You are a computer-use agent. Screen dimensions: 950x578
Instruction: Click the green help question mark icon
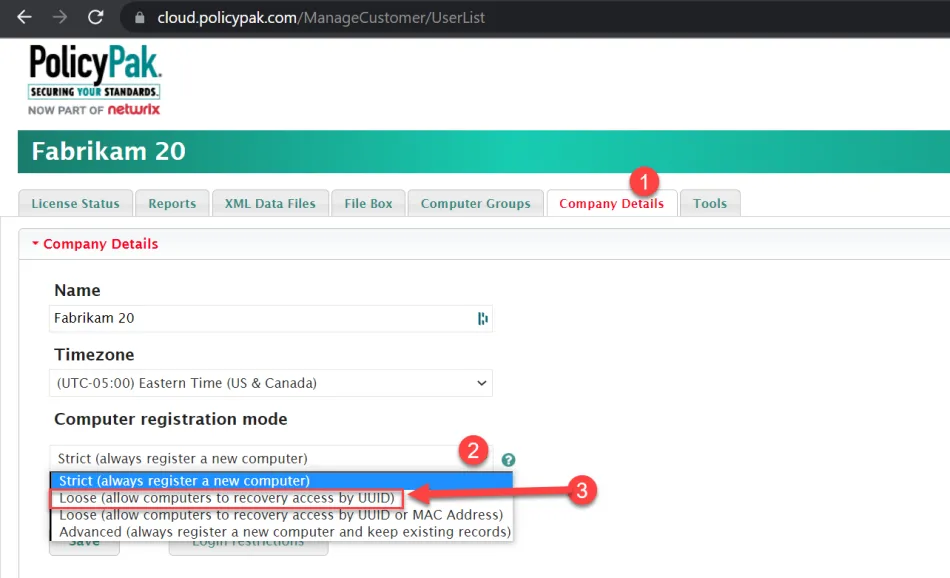point(508,460)
